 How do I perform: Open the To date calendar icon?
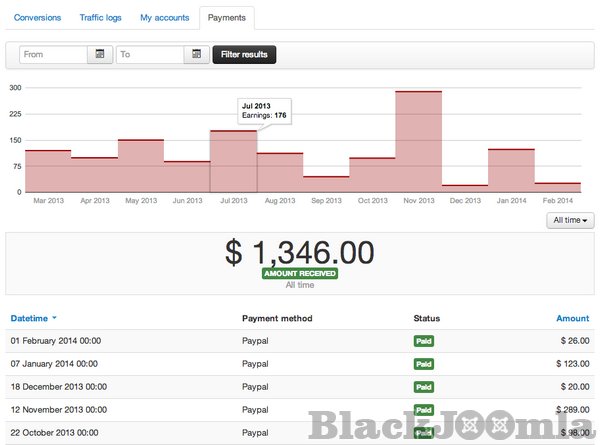pos(197,54)
